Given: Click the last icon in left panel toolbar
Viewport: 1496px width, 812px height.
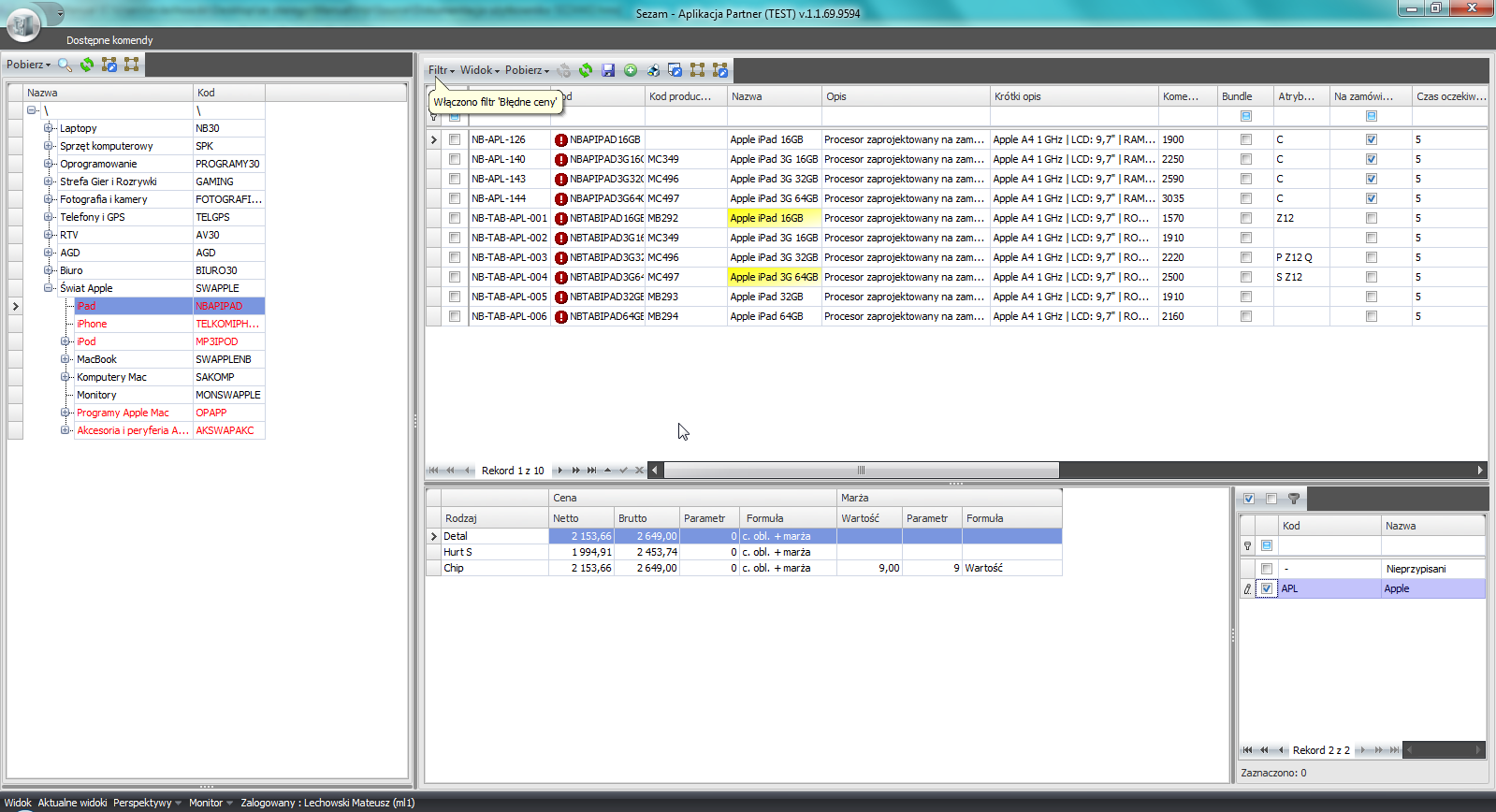Looking at the screenshot, I should coord(132,65).
